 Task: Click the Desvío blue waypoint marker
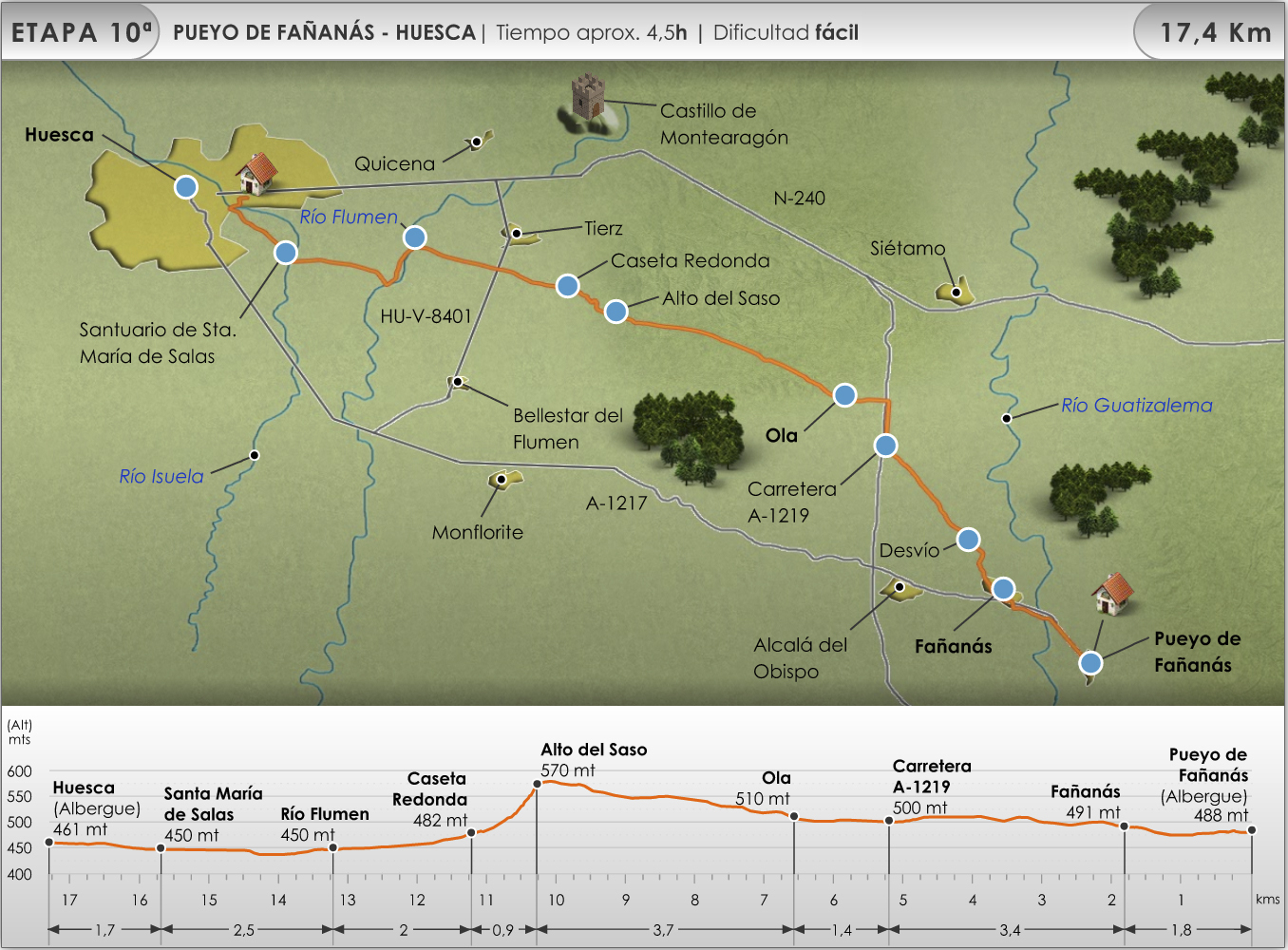[968, 540]
